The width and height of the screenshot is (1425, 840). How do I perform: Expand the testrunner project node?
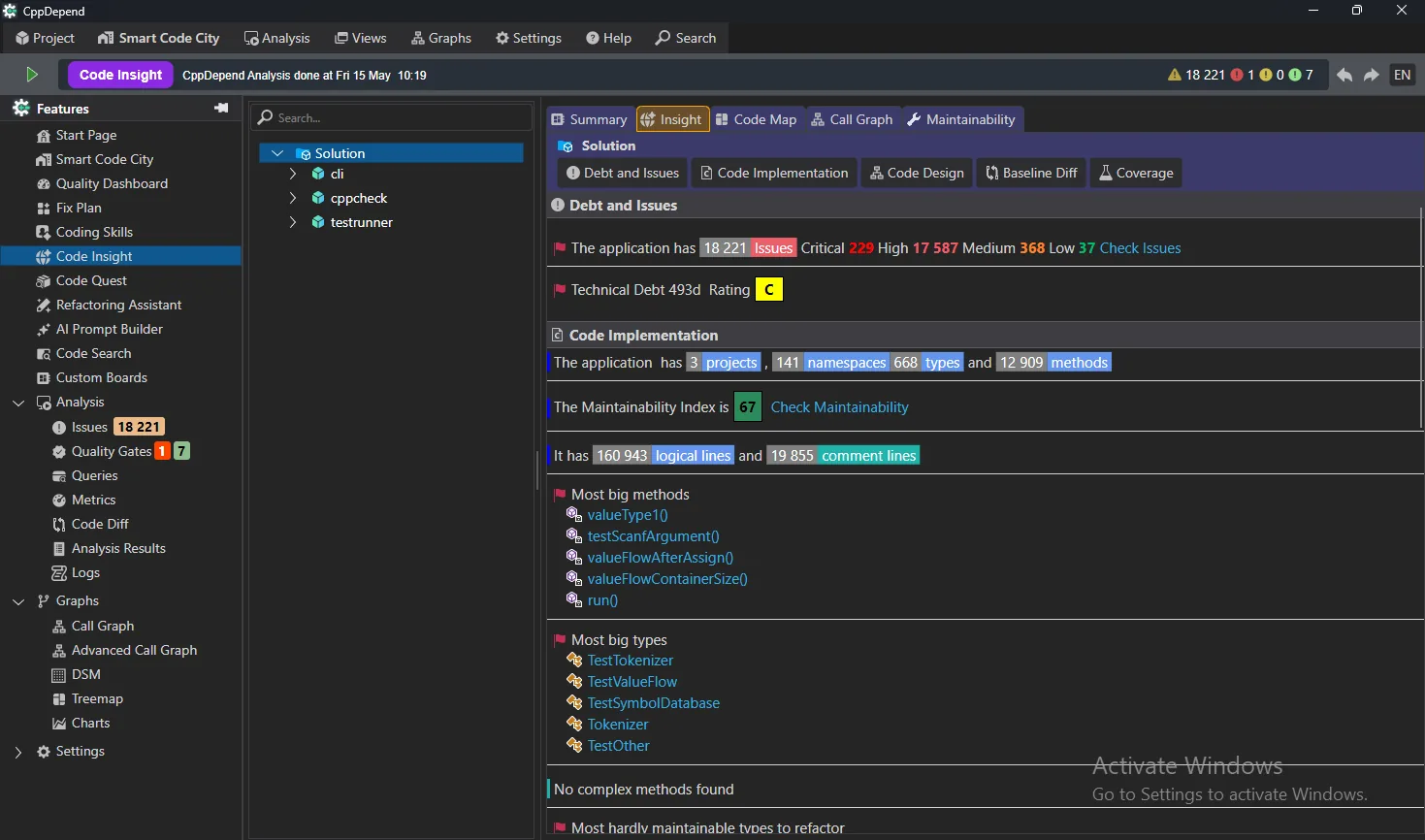(293, 222)
